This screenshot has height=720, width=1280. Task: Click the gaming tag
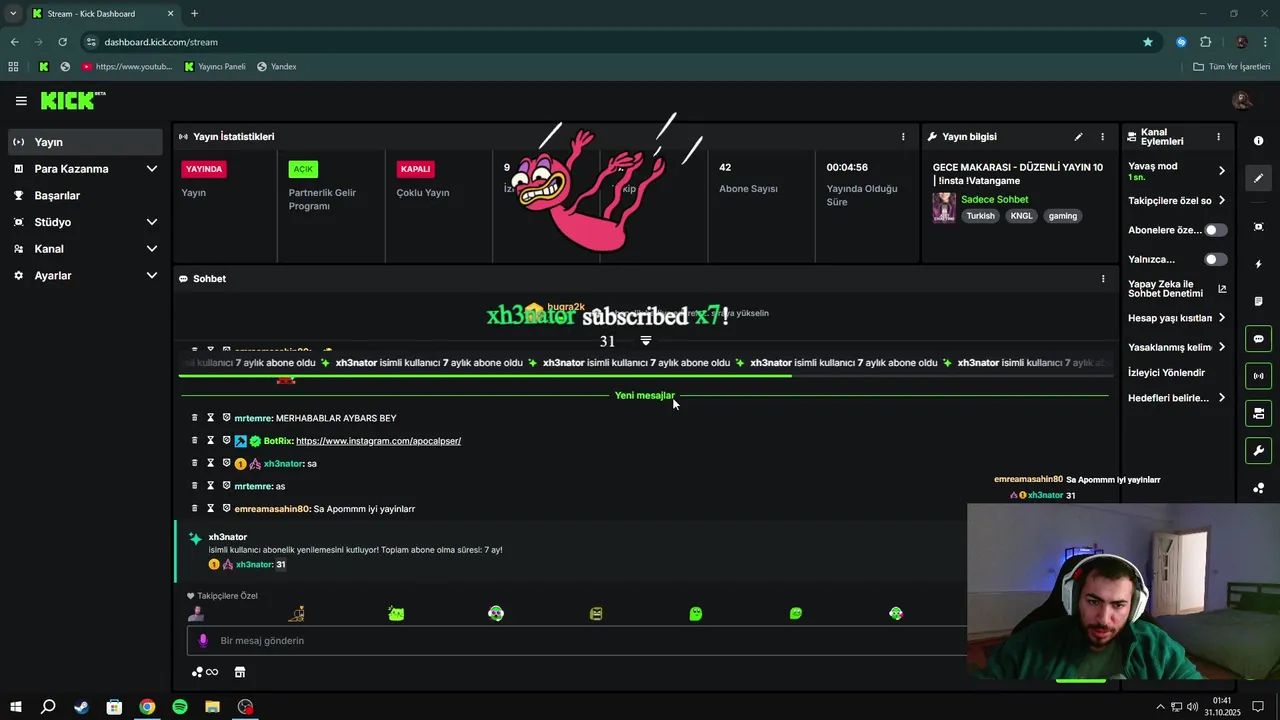pyautogui.click(x=1062, y=216)
